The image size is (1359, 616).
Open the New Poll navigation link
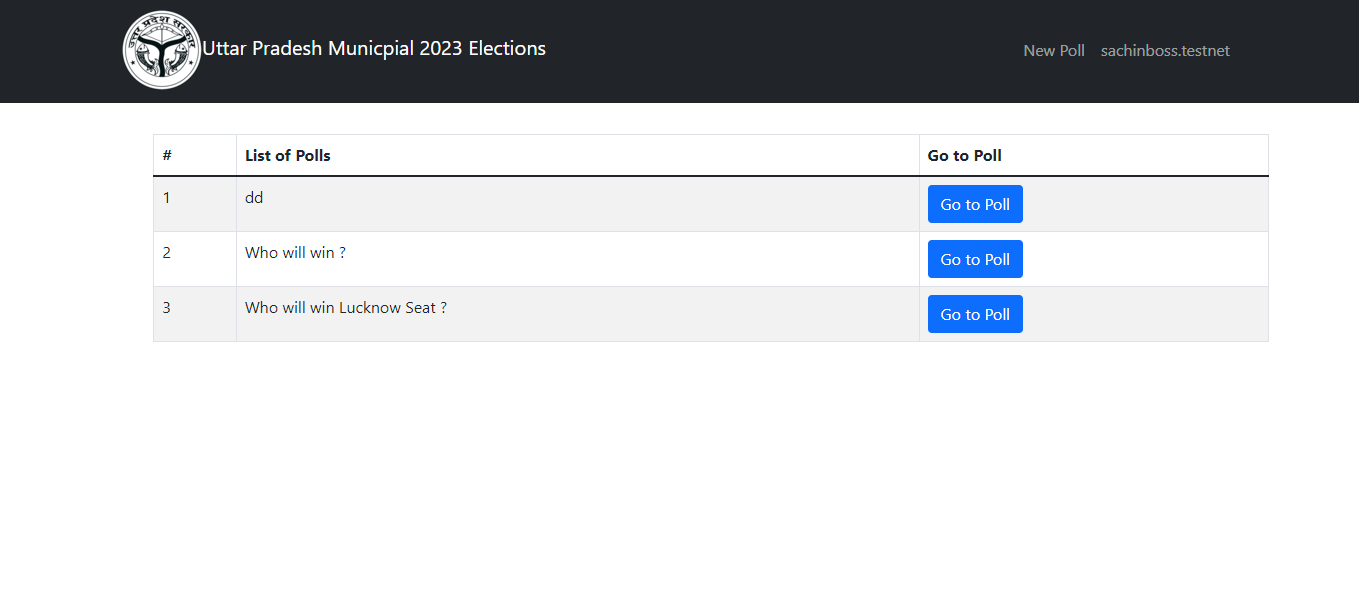[1053, 51]
